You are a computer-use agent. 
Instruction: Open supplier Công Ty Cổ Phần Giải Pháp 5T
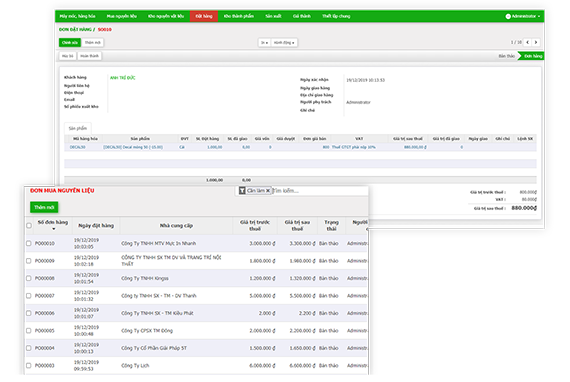pos(154,348)
